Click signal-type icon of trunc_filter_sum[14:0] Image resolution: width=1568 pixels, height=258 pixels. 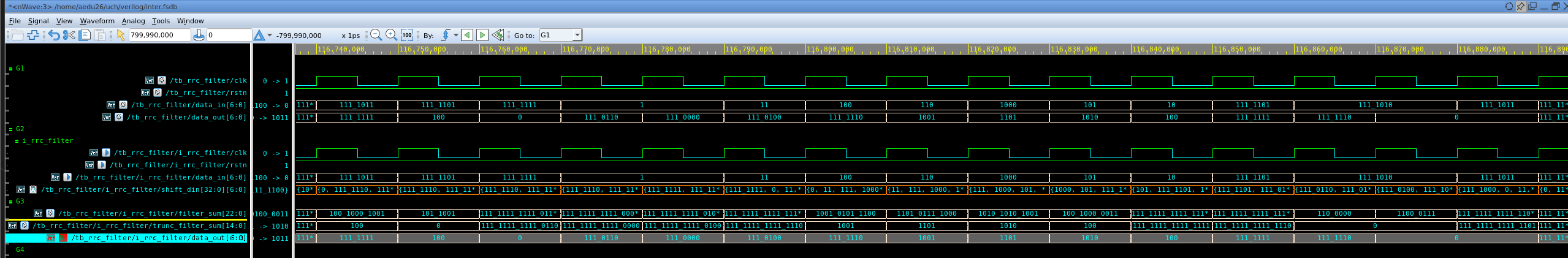tap(25, 226)
